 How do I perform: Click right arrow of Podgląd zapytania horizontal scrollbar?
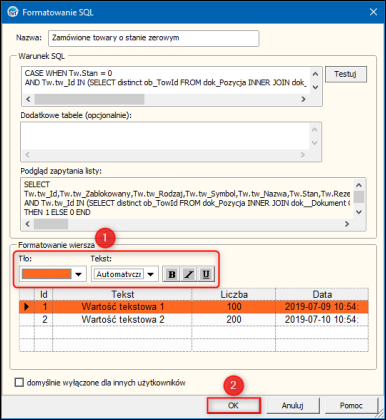click(x=347, y=224)
